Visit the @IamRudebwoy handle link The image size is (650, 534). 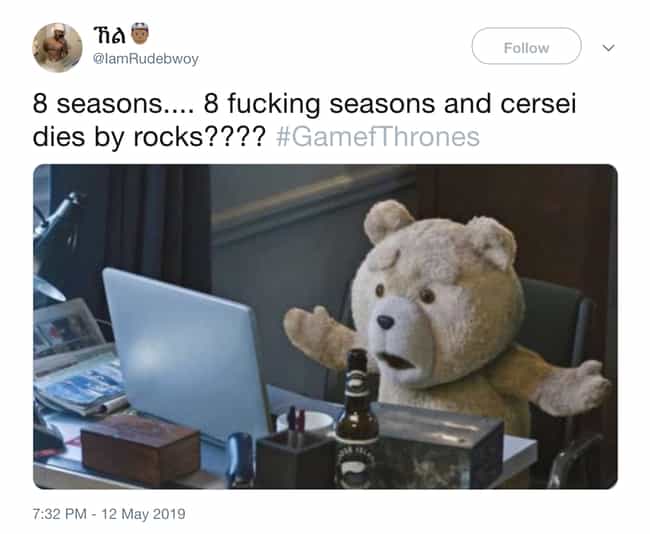[x=146, y=59]
